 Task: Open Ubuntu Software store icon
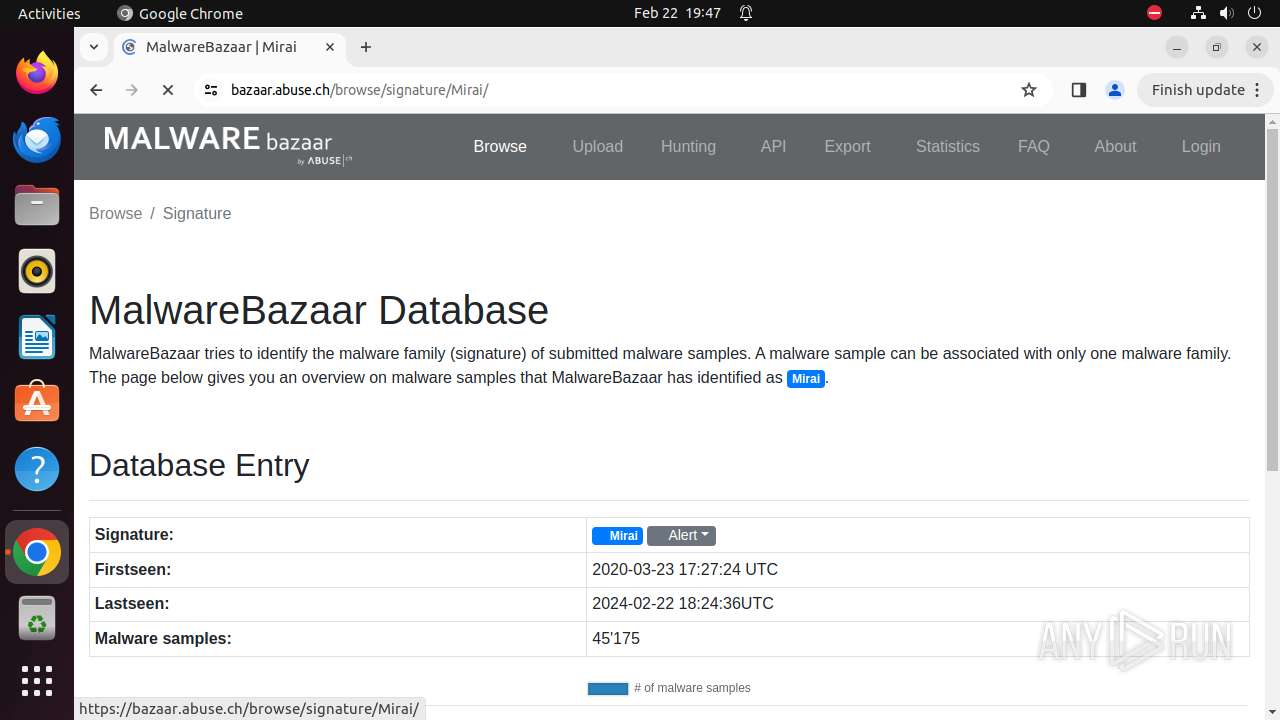[37, 403]
